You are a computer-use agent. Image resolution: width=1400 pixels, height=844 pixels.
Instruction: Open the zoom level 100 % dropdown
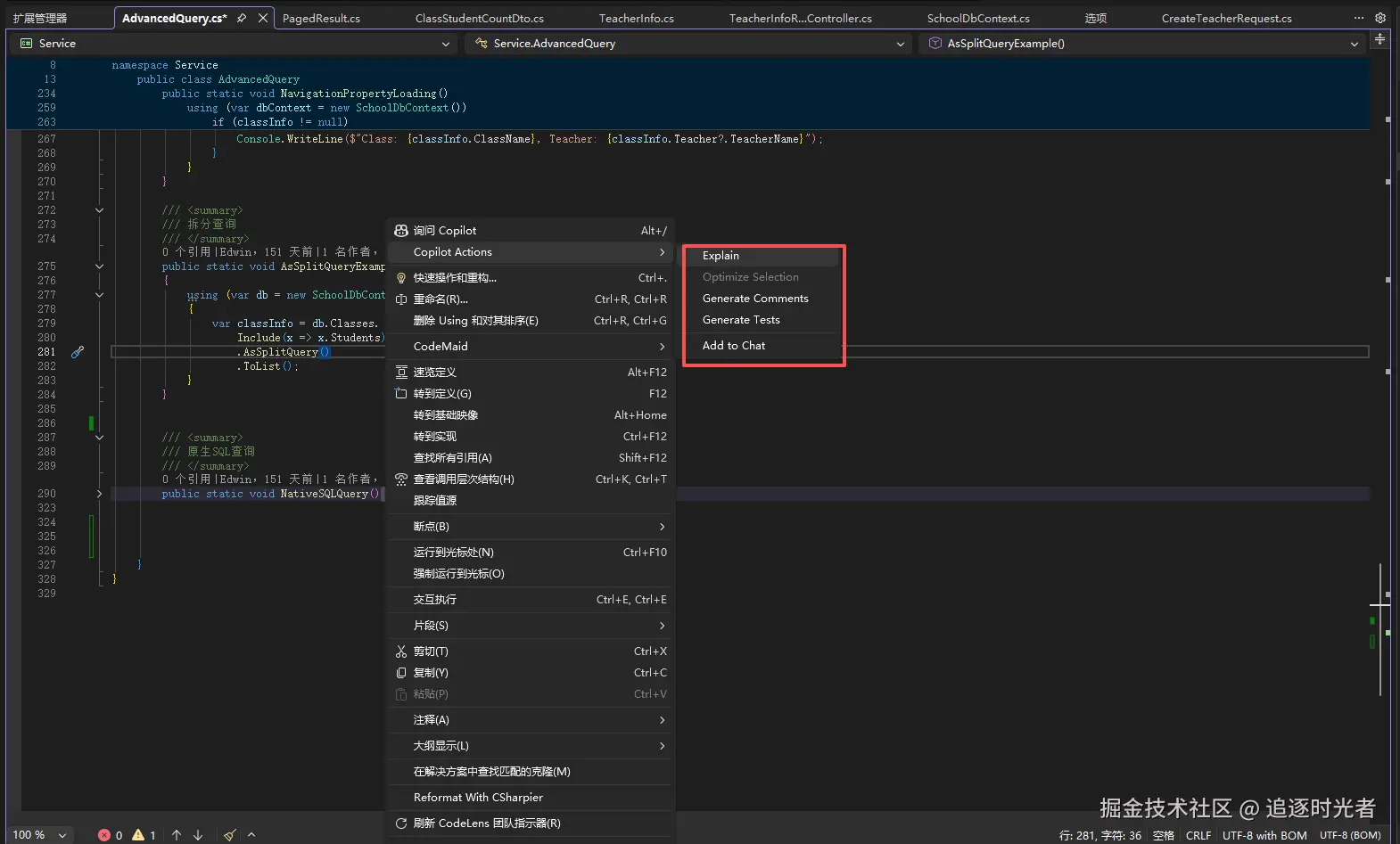40,835
